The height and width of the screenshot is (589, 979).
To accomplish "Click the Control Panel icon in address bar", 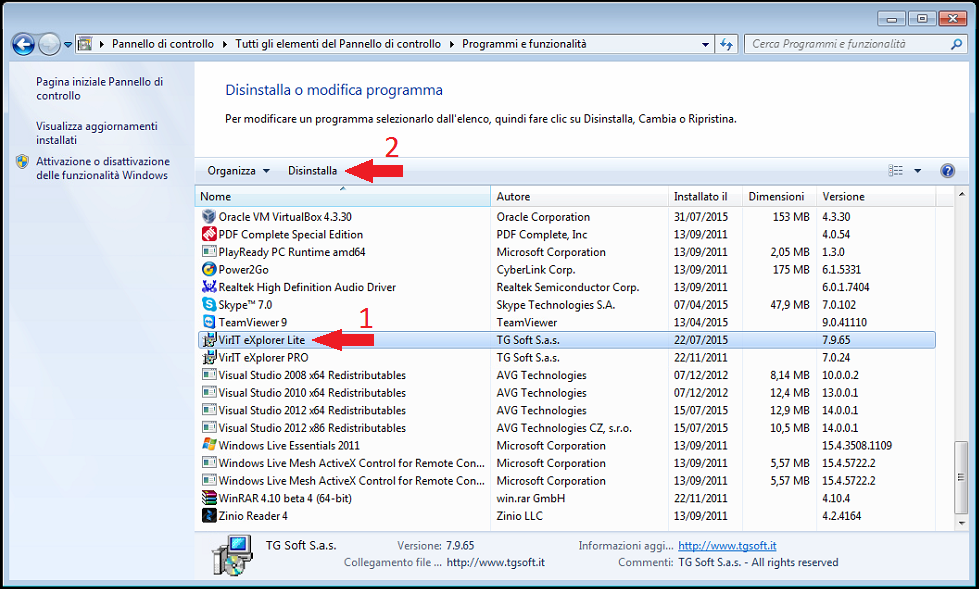I will [x=84, y=44].
